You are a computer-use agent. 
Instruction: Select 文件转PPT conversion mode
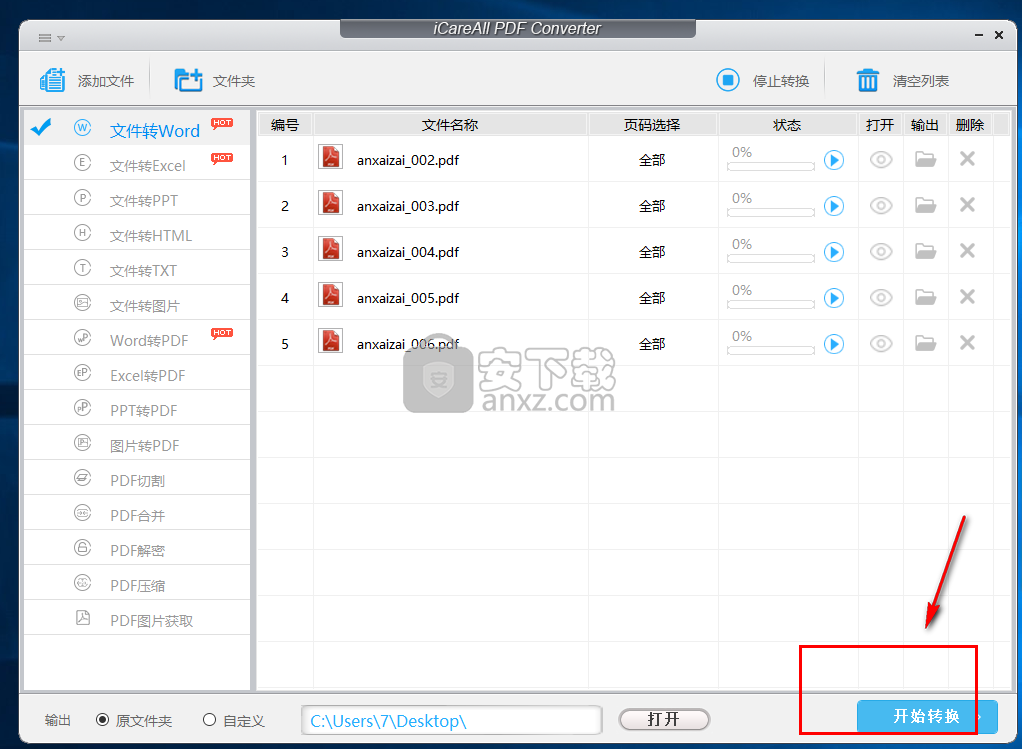point(137,198)
